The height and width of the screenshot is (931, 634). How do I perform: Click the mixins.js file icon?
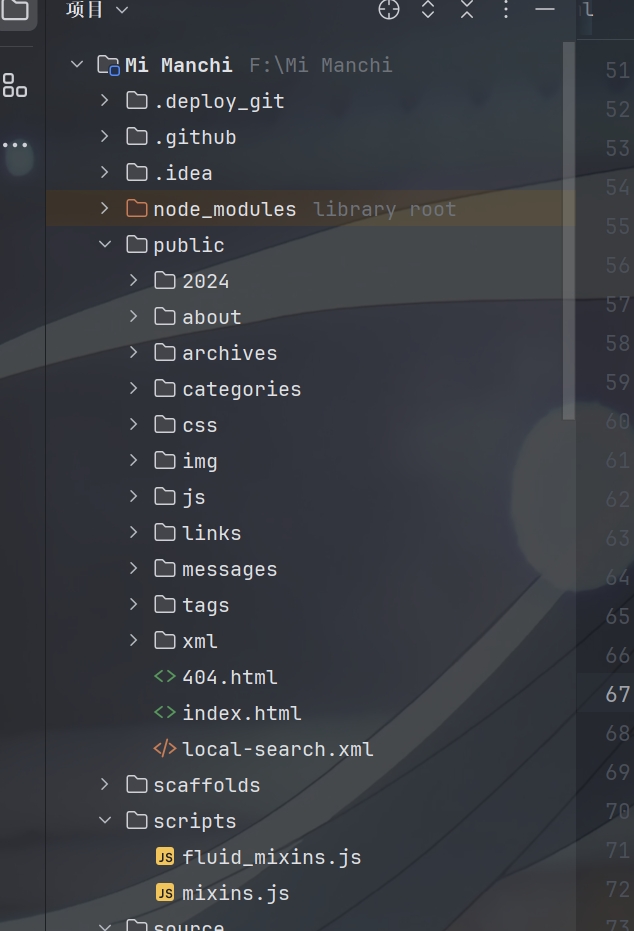[x=165, y=893]
